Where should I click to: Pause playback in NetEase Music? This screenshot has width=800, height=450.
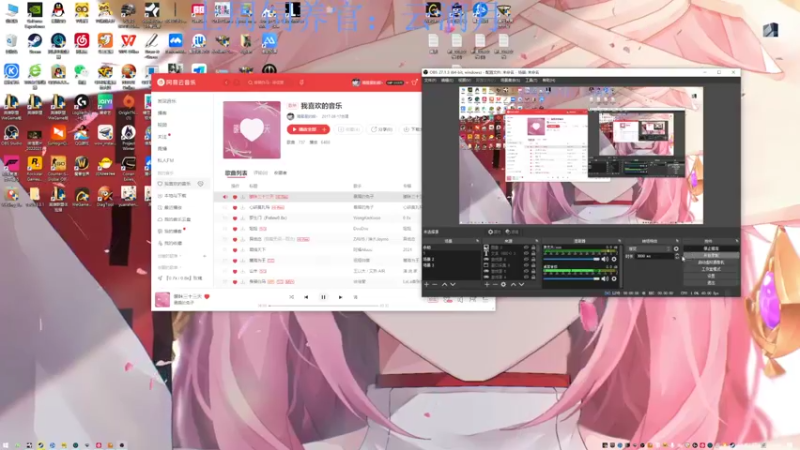point(323,297)
